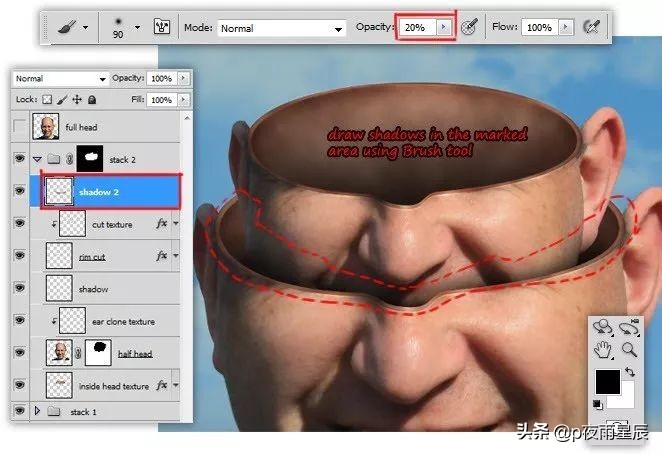Toggle tablet pressure for opacity

point(469,27)
